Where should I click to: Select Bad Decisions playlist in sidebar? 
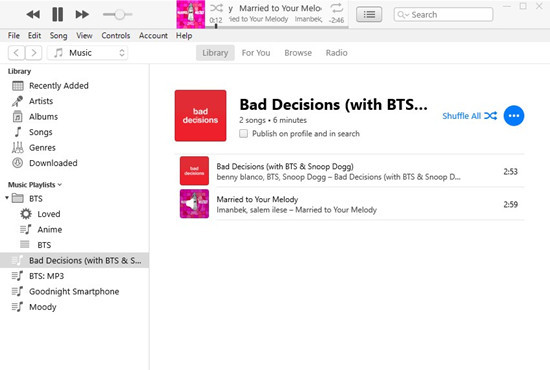[74, 261]
